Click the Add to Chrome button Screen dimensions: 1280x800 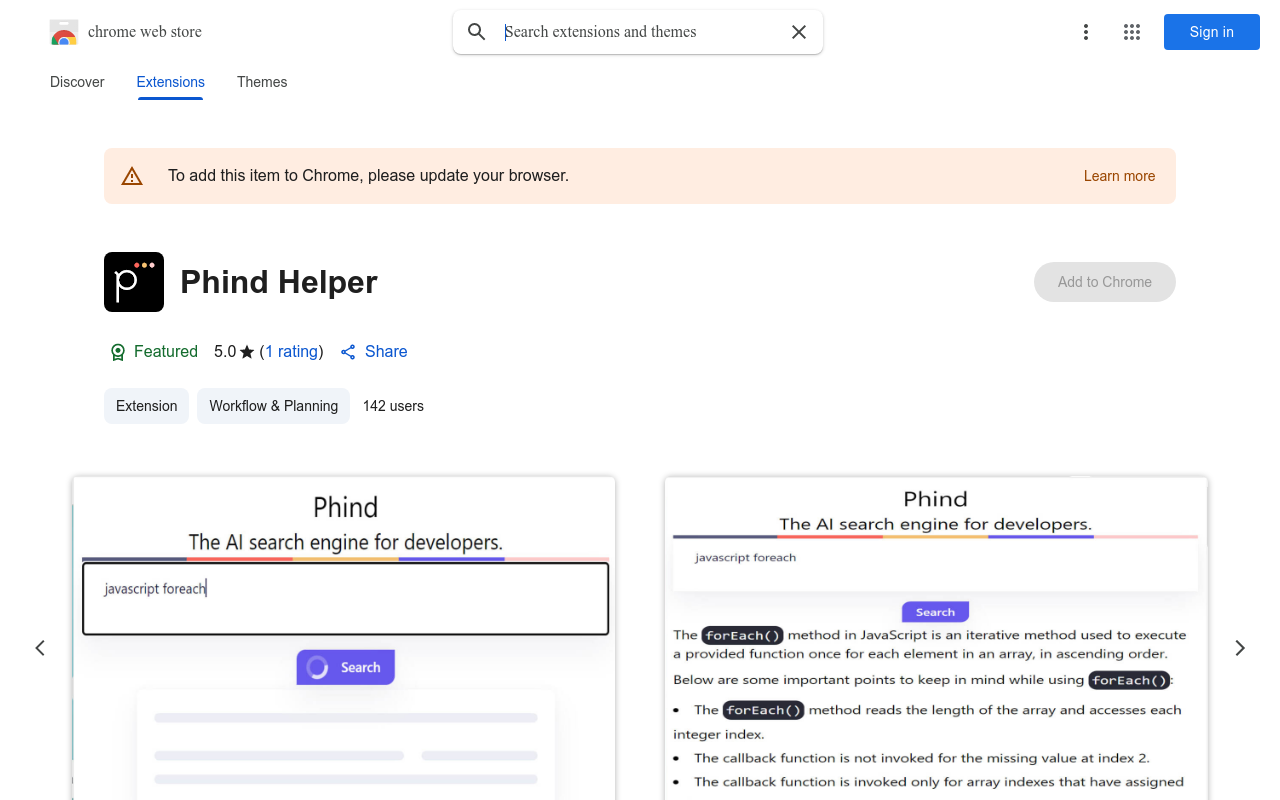click(x=1105, y=282)
